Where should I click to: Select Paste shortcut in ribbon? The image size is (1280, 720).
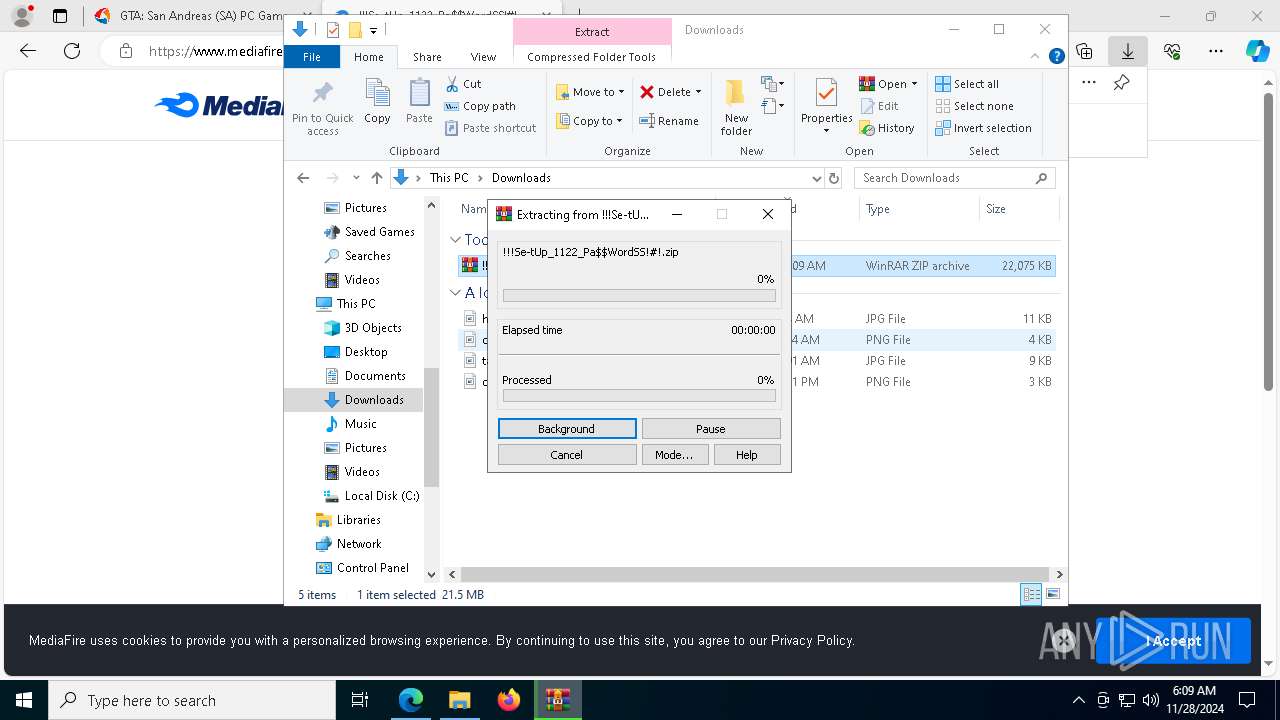point(491,128)
